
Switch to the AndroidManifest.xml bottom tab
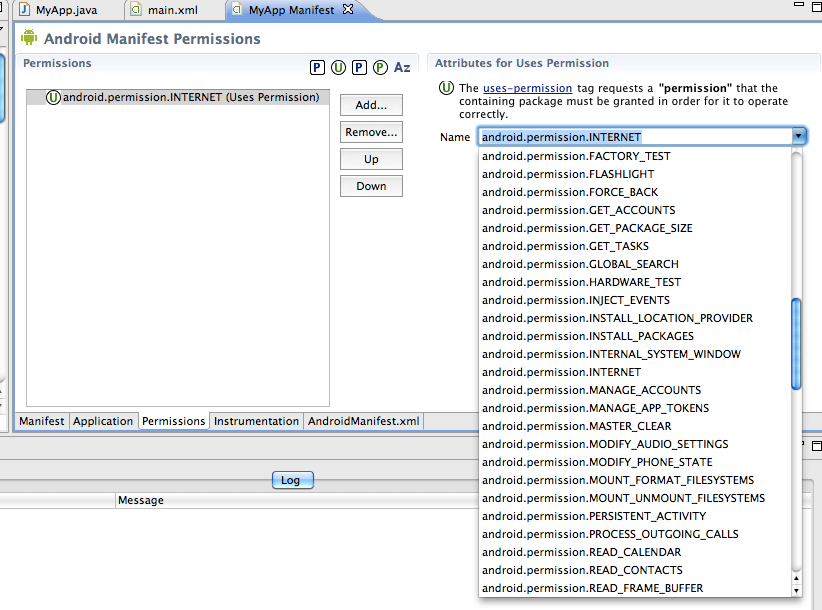pyautogui.click(x=363, y=421)
